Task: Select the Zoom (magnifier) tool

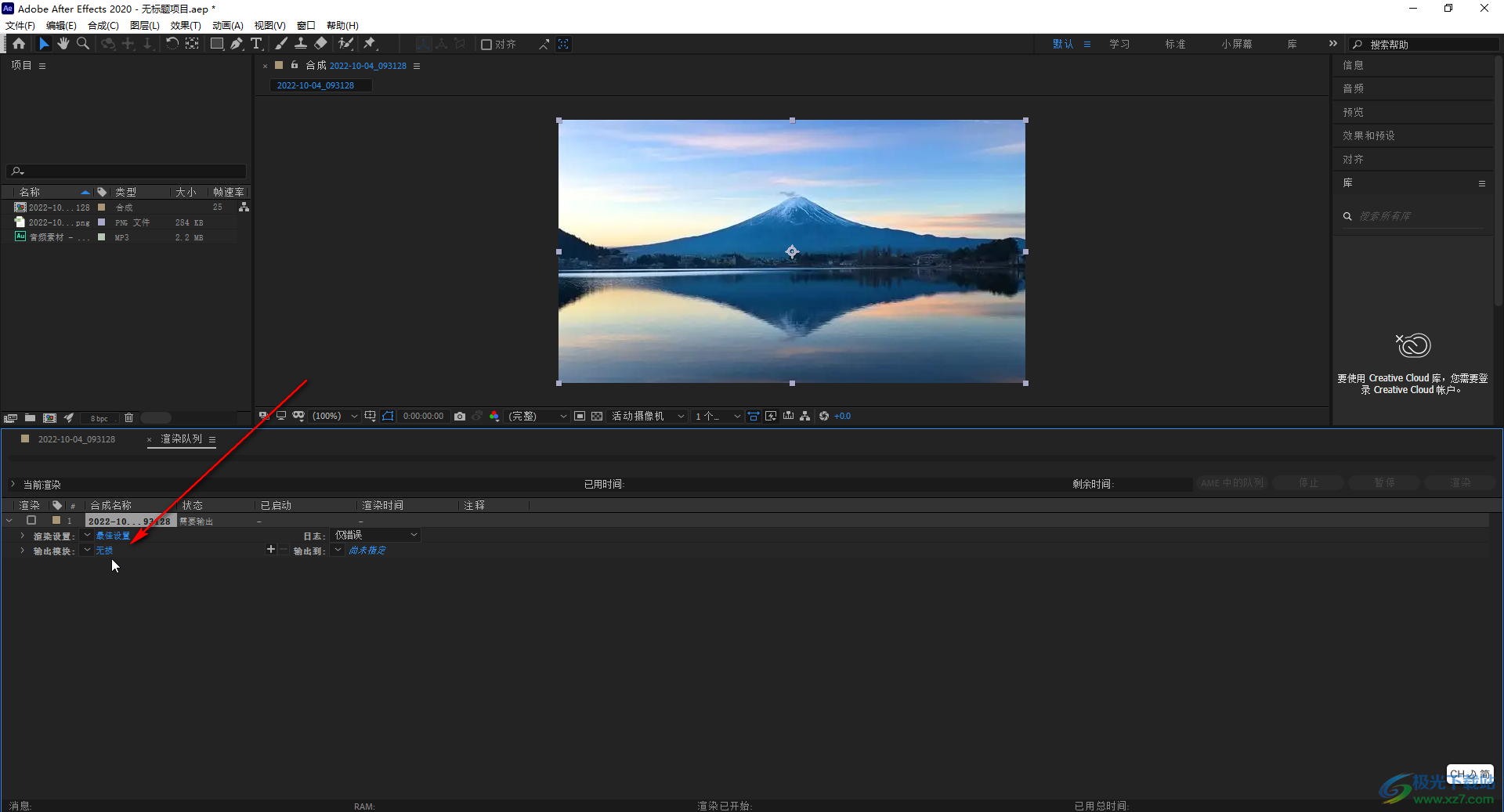Action: point(83,44)
